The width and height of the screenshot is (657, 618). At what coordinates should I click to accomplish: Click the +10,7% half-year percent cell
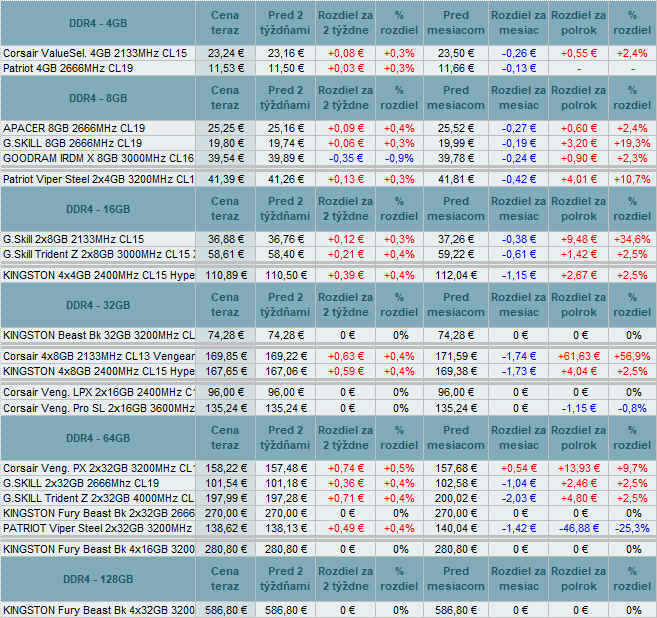coord(632,179)
